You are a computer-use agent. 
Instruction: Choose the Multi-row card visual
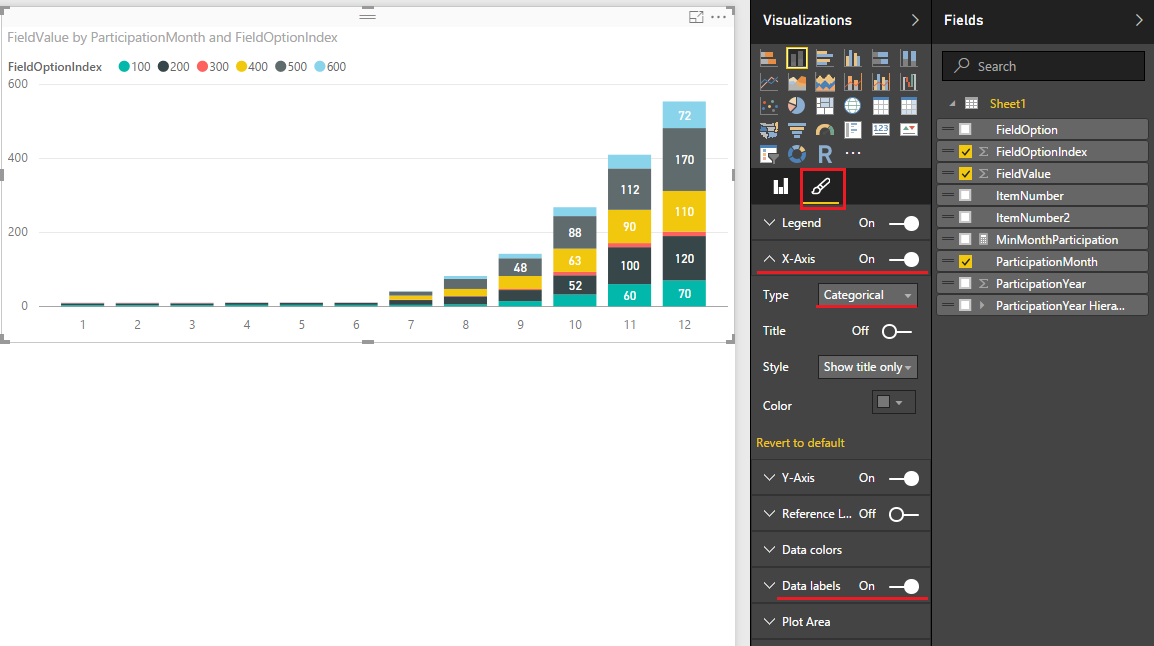852,130
